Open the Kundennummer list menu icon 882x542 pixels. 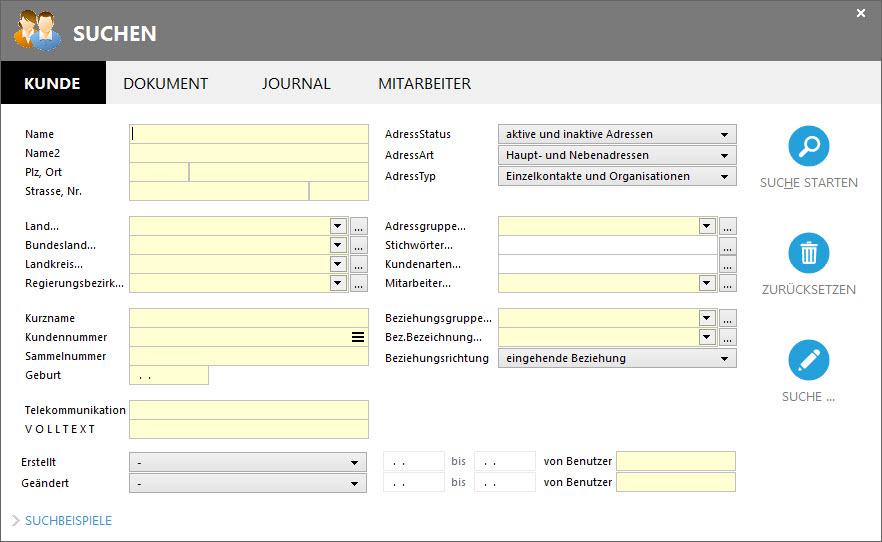click(x=358, y=338)
